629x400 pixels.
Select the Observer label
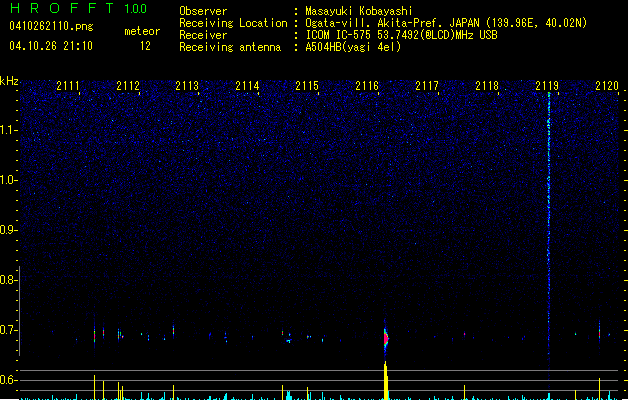(203, 11)
